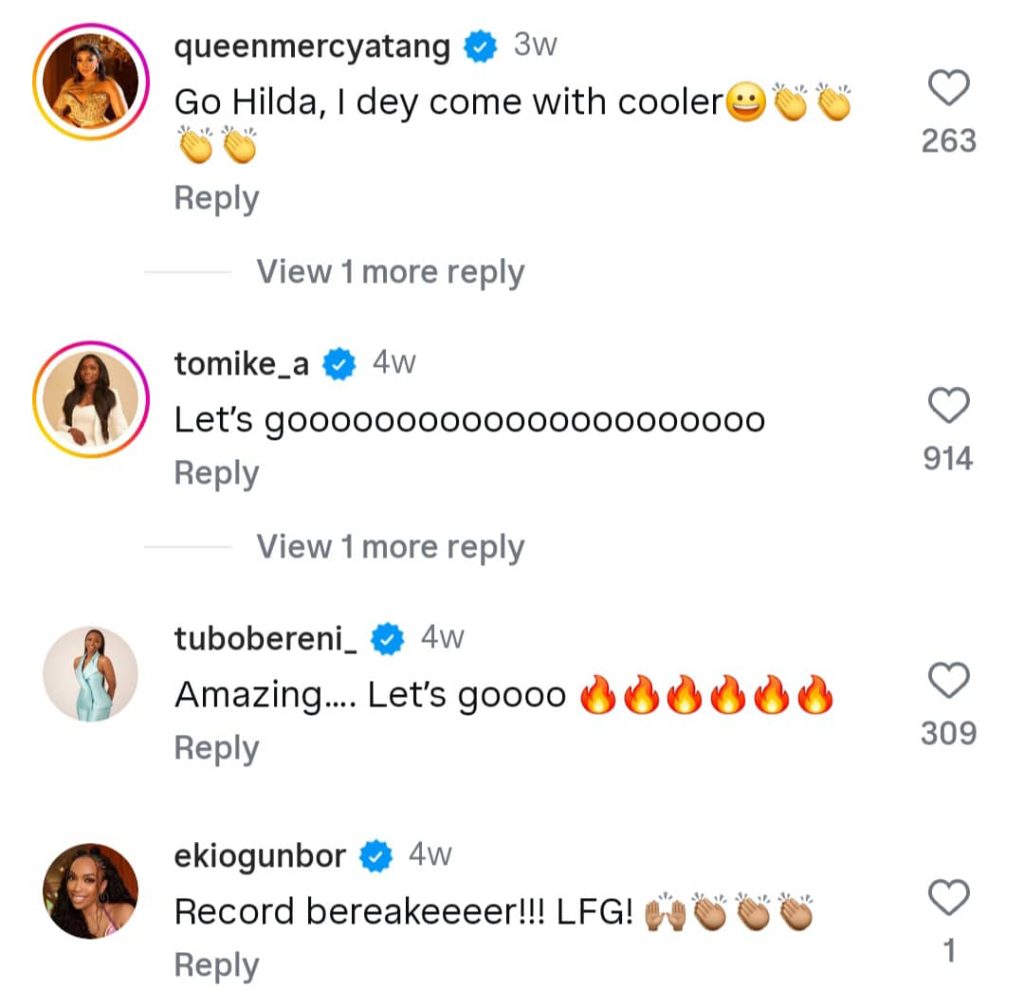
Task: Reply to tubobereni_'s Amazing comment
Action: [x=216, y=748]
